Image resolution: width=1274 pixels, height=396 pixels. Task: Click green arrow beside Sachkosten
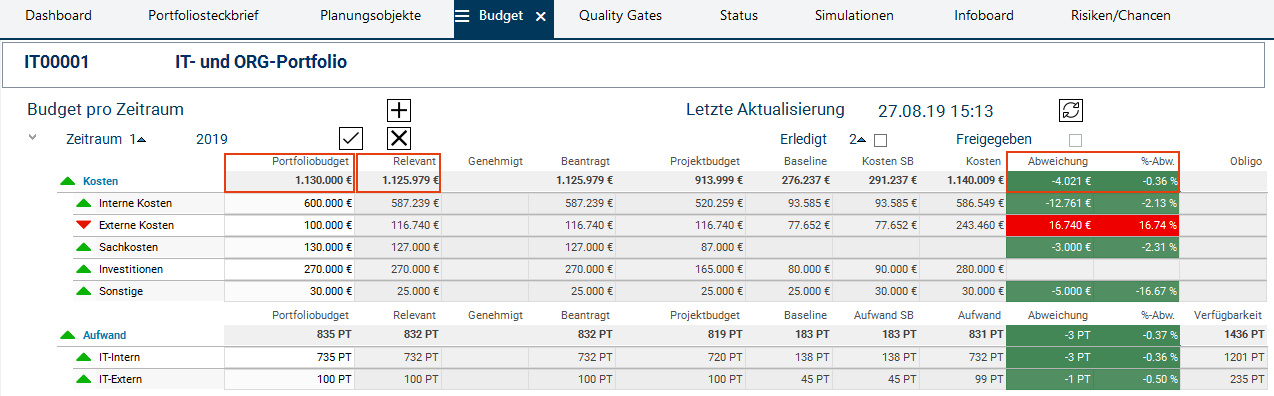click(83, 247)
